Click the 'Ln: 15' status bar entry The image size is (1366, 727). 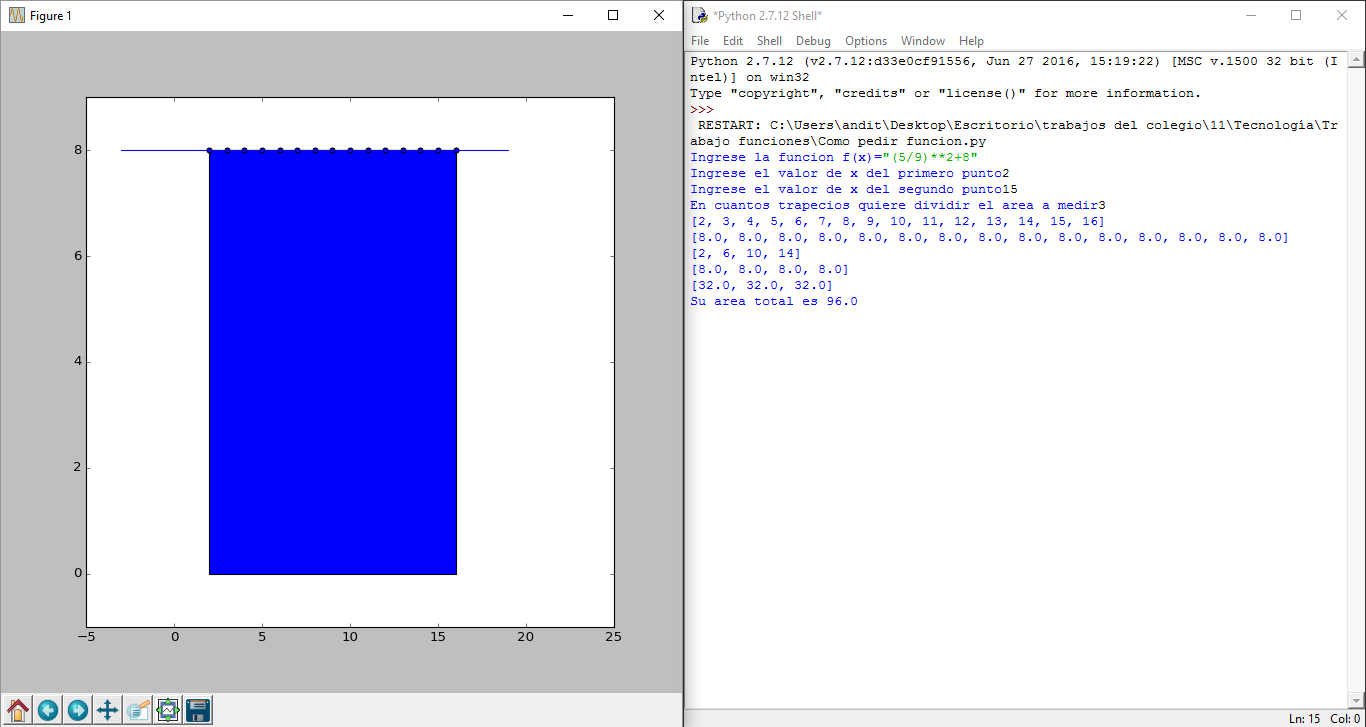[x=1305, y=718]
